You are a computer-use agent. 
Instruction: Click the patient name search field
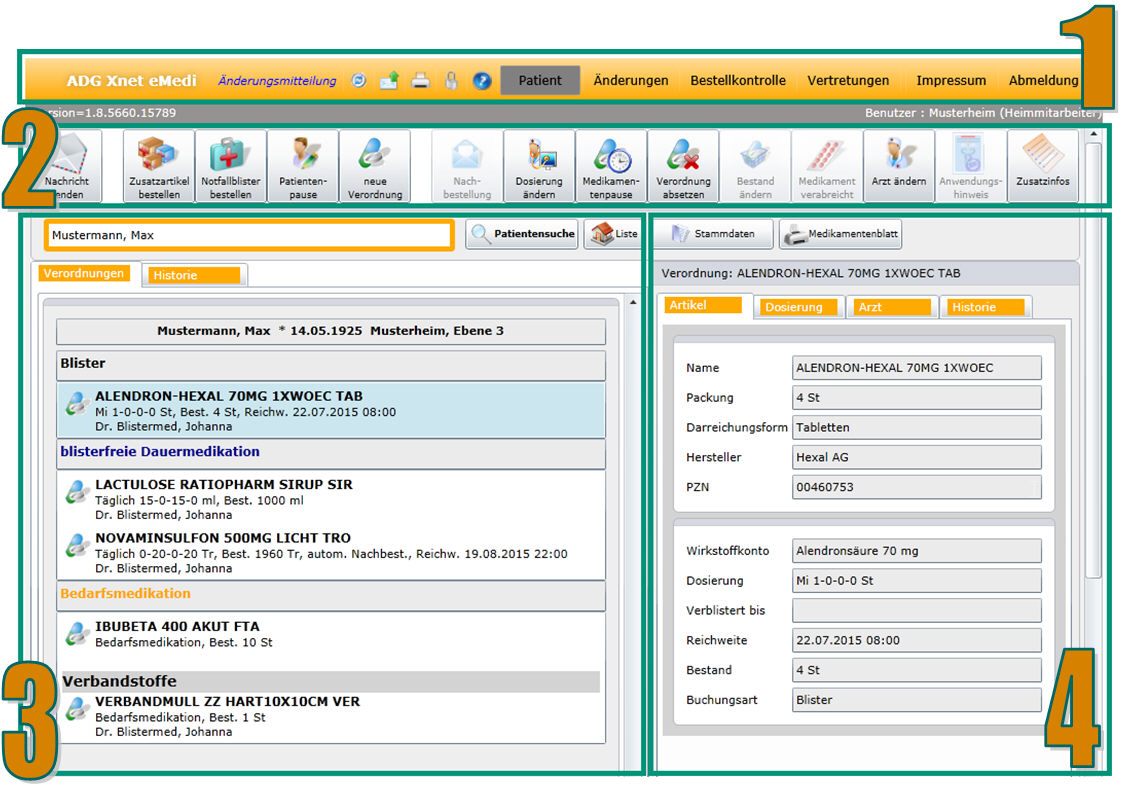[x=249, y=236]
